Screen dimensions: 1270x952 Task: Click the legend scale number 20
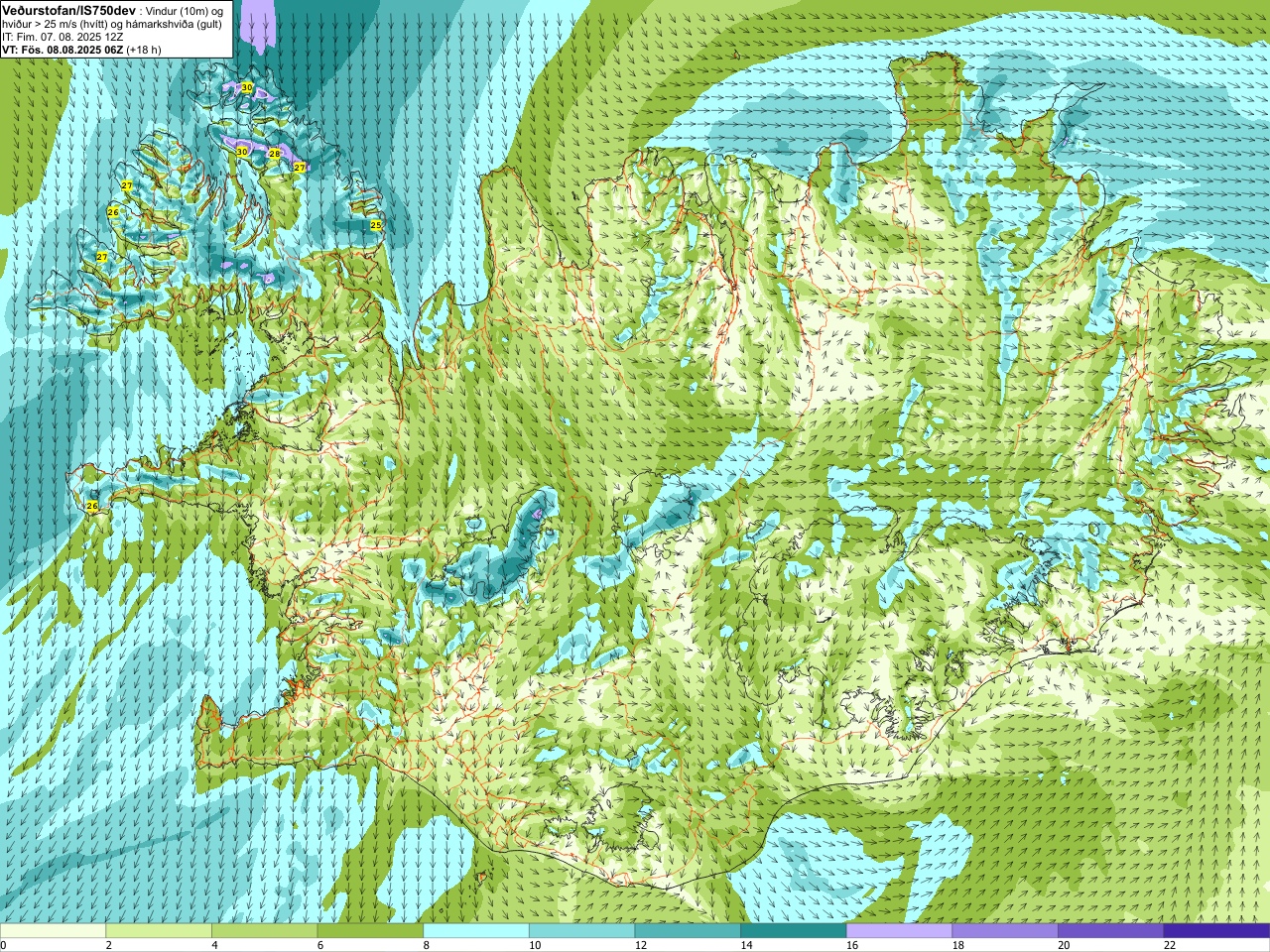click(1064, 945)
